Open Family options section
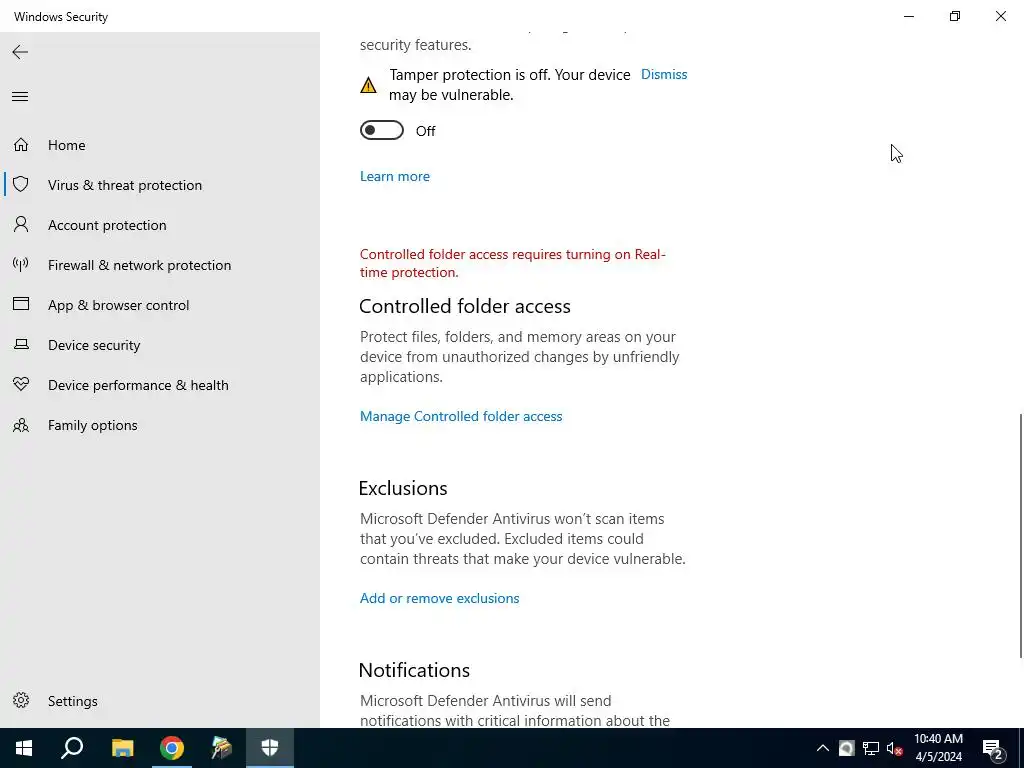The image size is (1024, 768). (93, 425)
